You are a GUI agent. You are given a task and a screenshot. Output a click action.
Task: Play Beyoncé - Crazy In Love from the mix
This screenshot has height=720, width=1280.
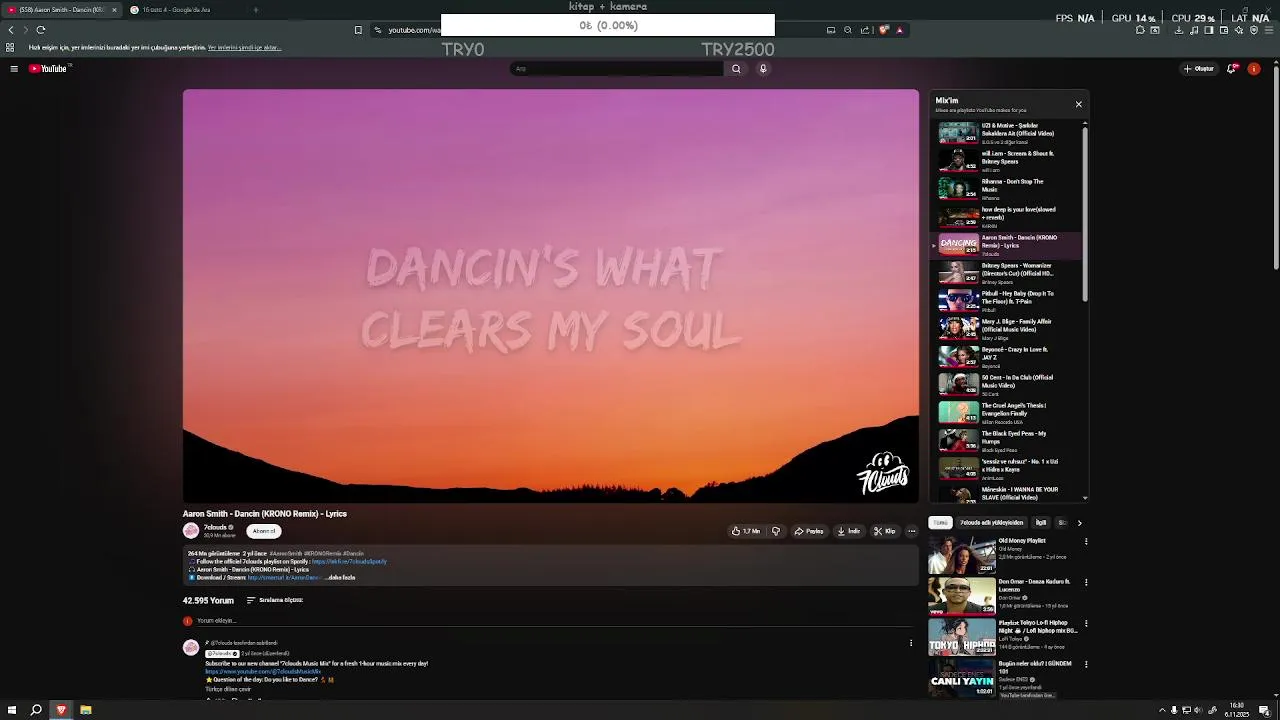(1008, 357)
